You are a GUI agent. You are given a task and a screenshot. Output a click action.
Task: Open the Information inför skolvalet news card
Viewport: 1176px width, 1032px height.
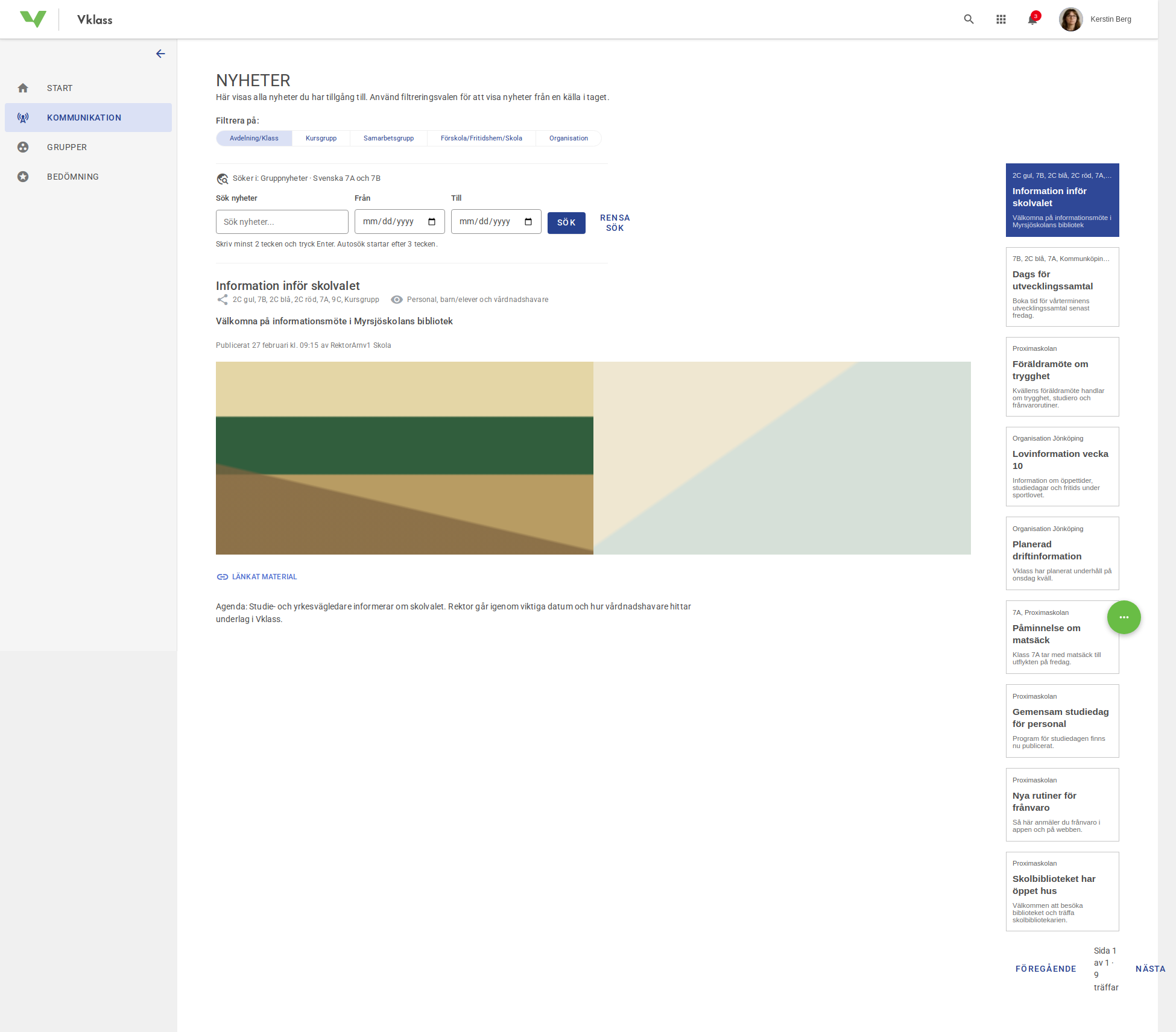point(1063,200)
